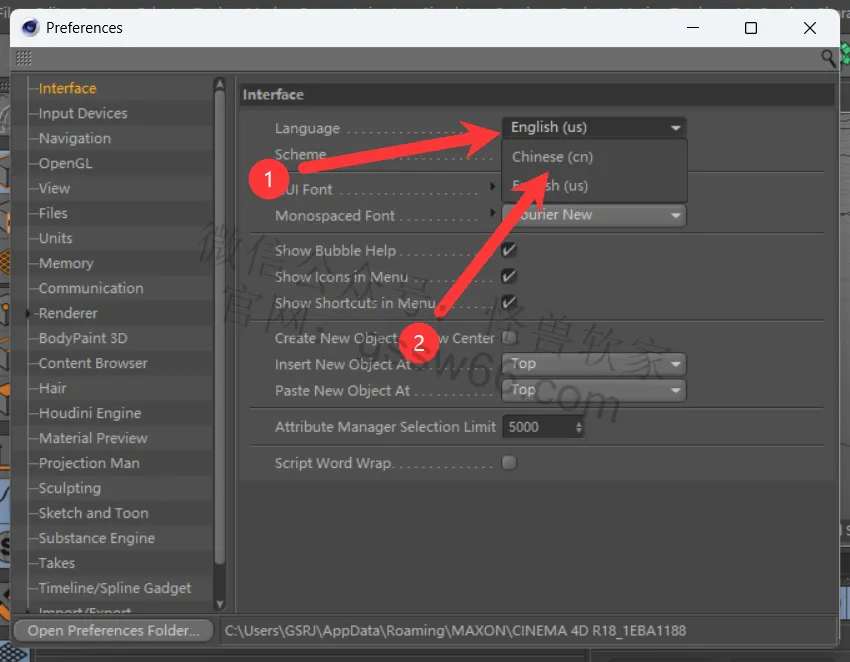Select OpenGL category
Screen dimensions: 850x662
(x=65, y=163)
